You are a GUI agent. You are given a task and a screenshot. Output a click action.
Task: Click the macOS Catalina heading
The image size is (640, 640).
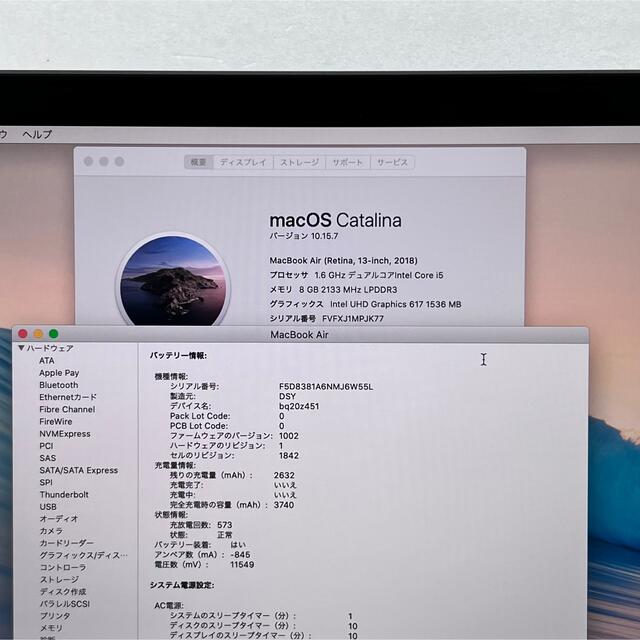click(x=335, y=220)
